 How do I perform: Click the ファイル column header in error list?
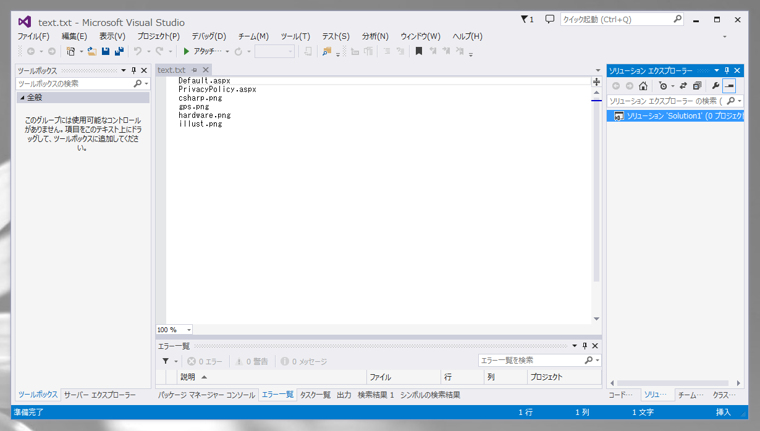[403, 377]
